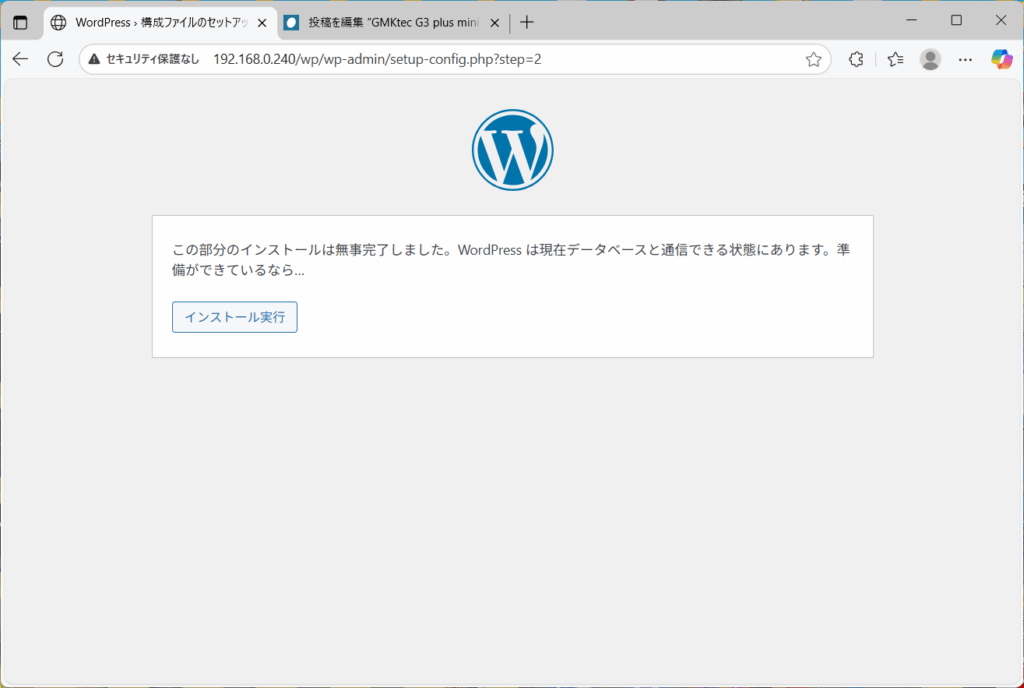1024x688 pixels.
Task: Open the settings and more ellipsis menu
Action: pos(965,59)
